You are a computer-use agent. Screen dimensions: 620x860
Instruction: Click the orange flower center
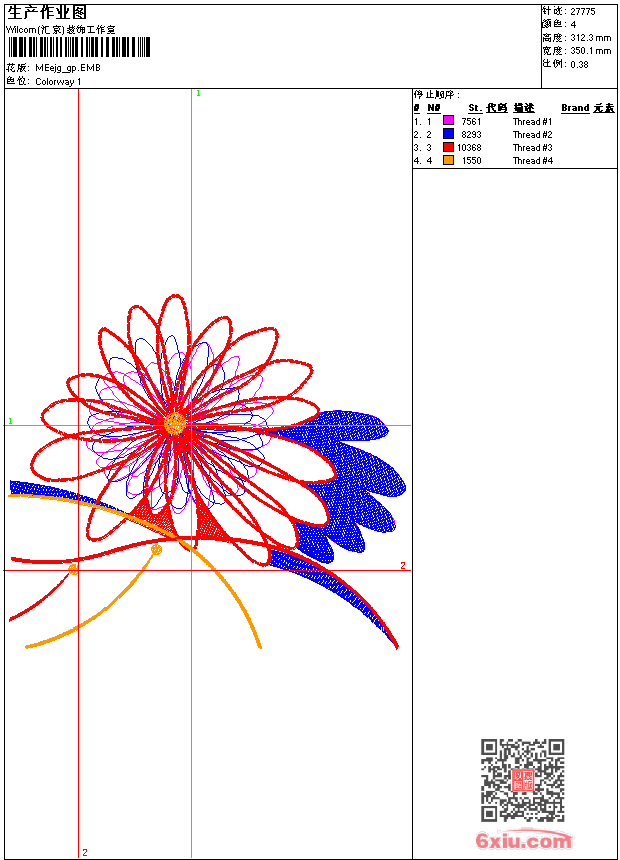(x=175, y=424)
